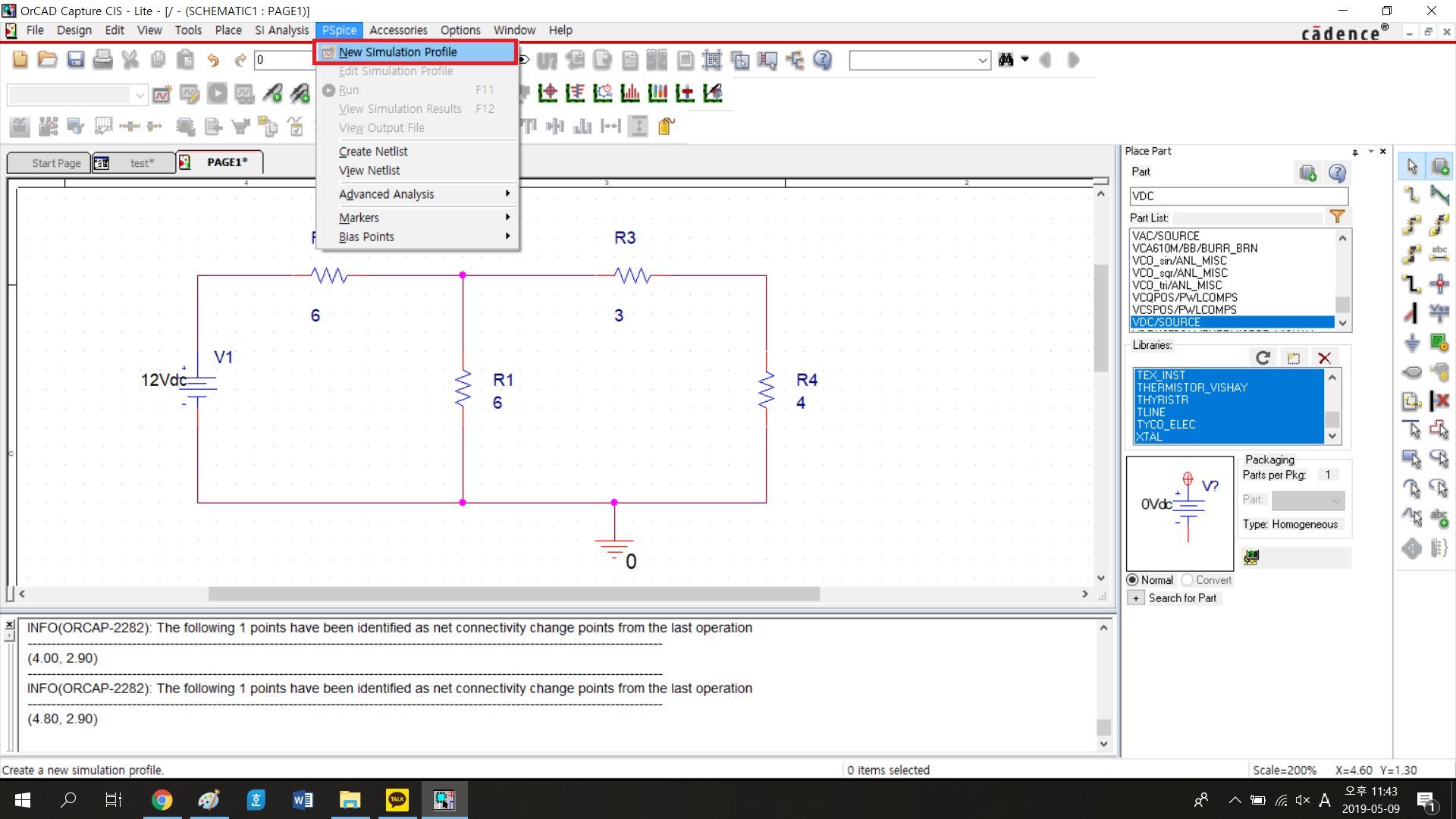Choose the Place No Connect X tool
This screenshot has width=1456, height=819.
coord(1439,400)
